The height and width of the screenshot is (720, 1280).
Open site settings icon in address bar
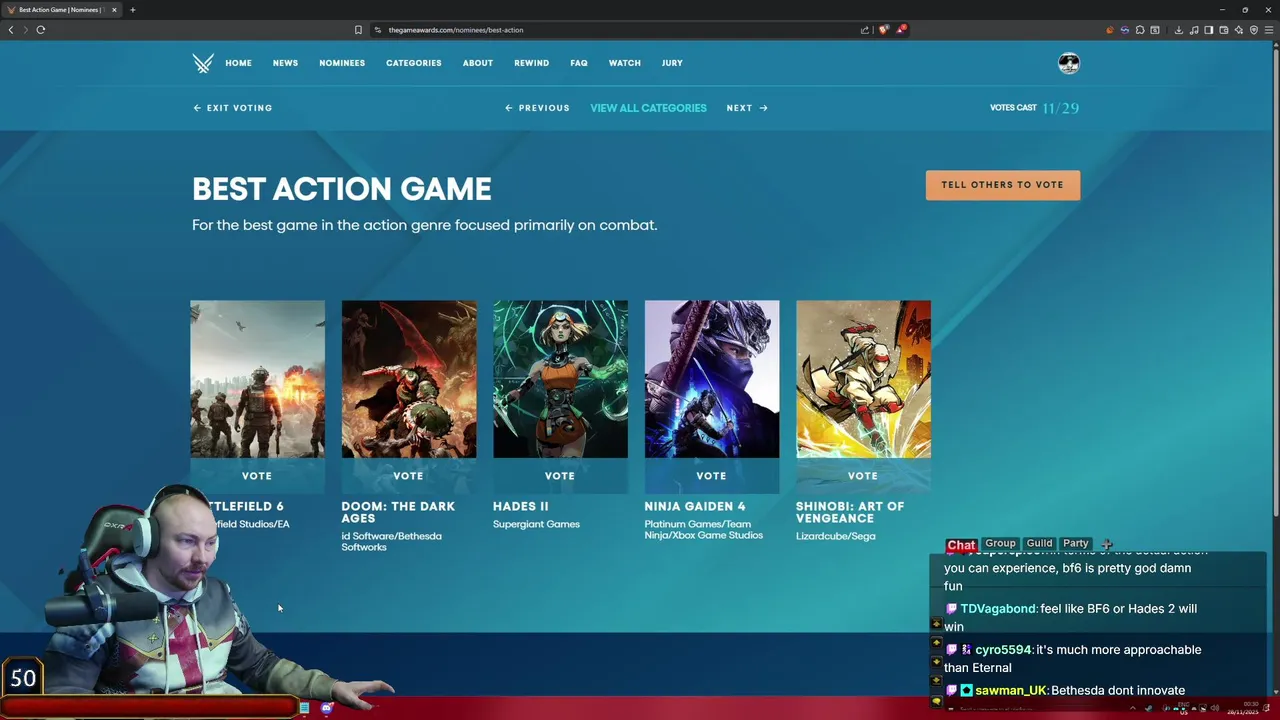point(378,30)
